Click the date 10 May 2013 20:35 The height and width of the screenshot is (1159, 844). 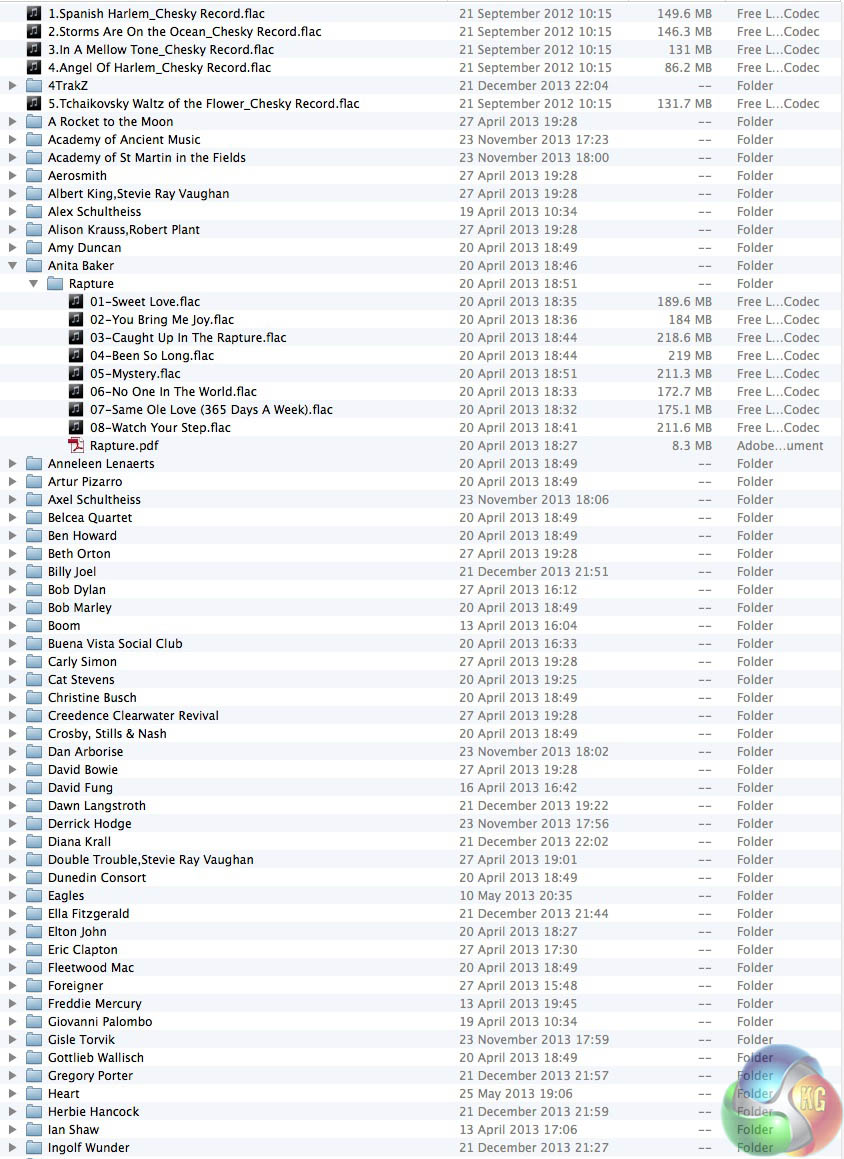(x=516, y=896)
